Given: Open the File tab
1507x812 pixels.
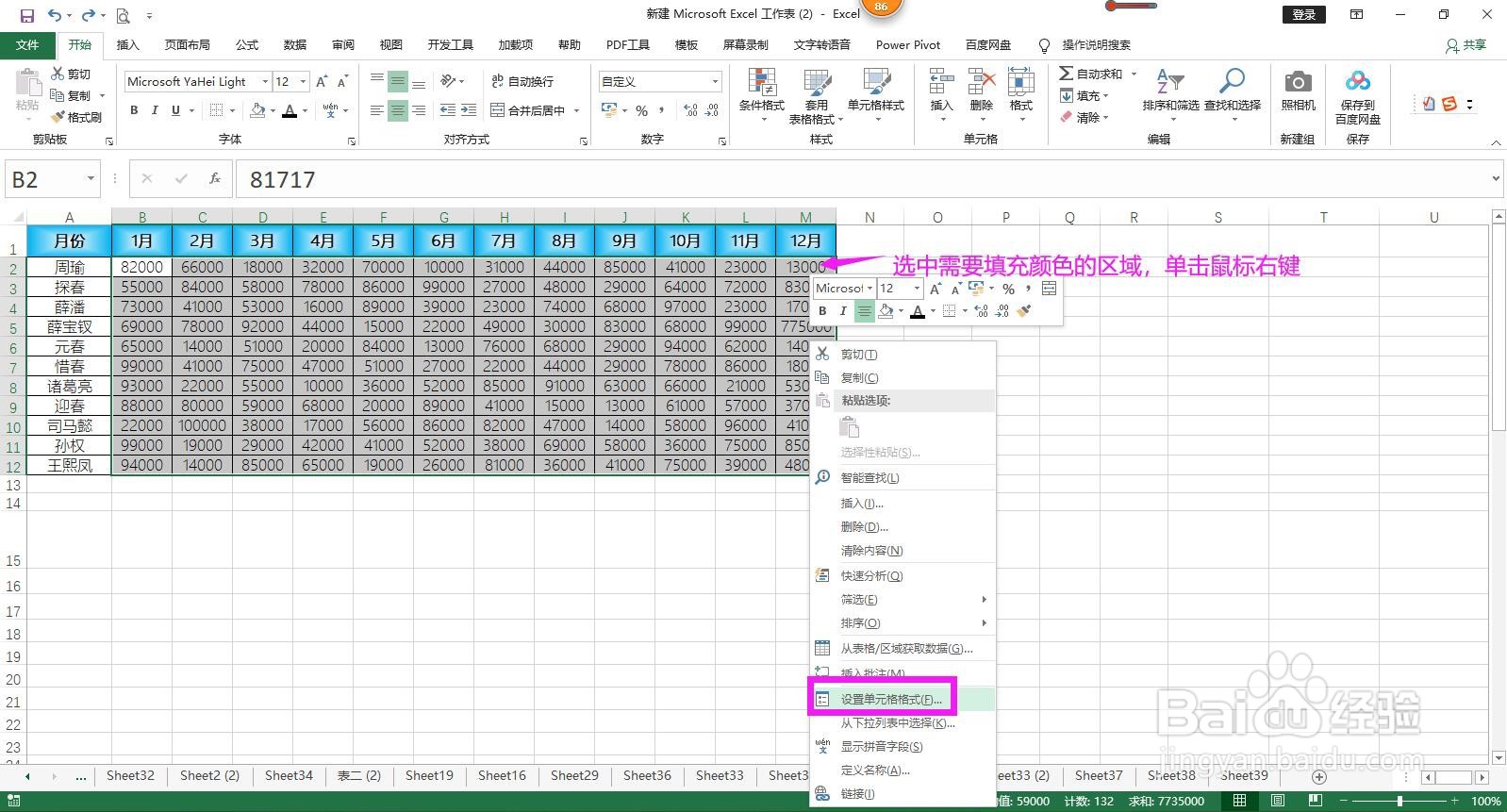Looking at the screenshot, I should (27, 44).
